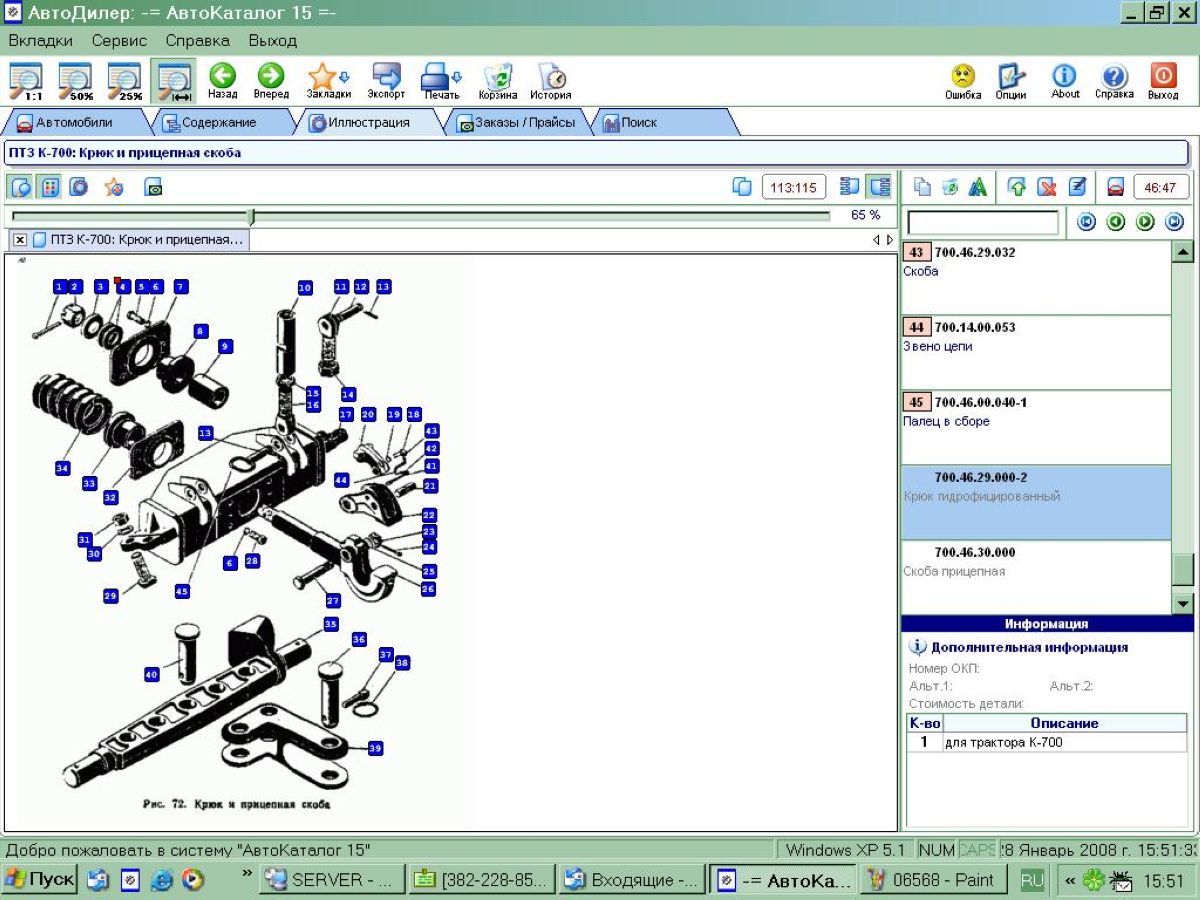Open Опции (Options) from the toolbar
This screenshot has width=1200, height=900.
click(x=1011, y=80)
